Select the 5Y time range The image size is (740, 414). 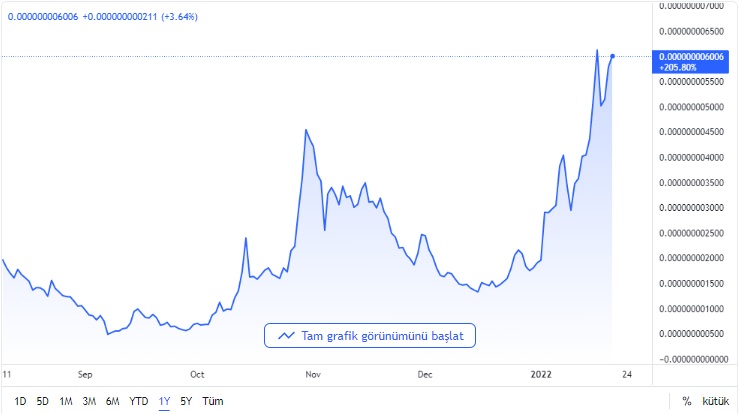[x=186, y=401]
